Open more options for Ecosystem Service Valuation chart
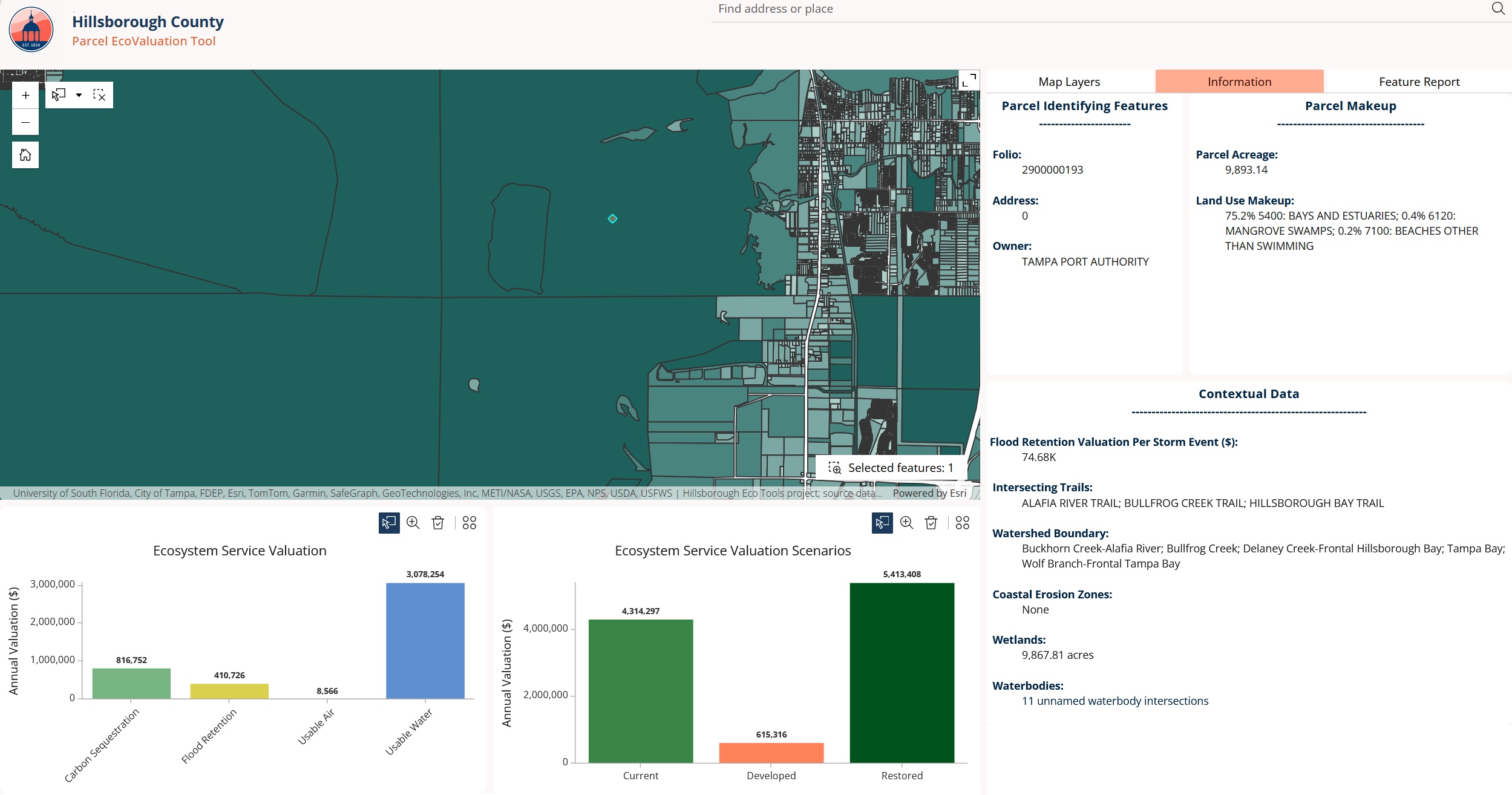Screen dimensions: 1512x795 (470, 523)
